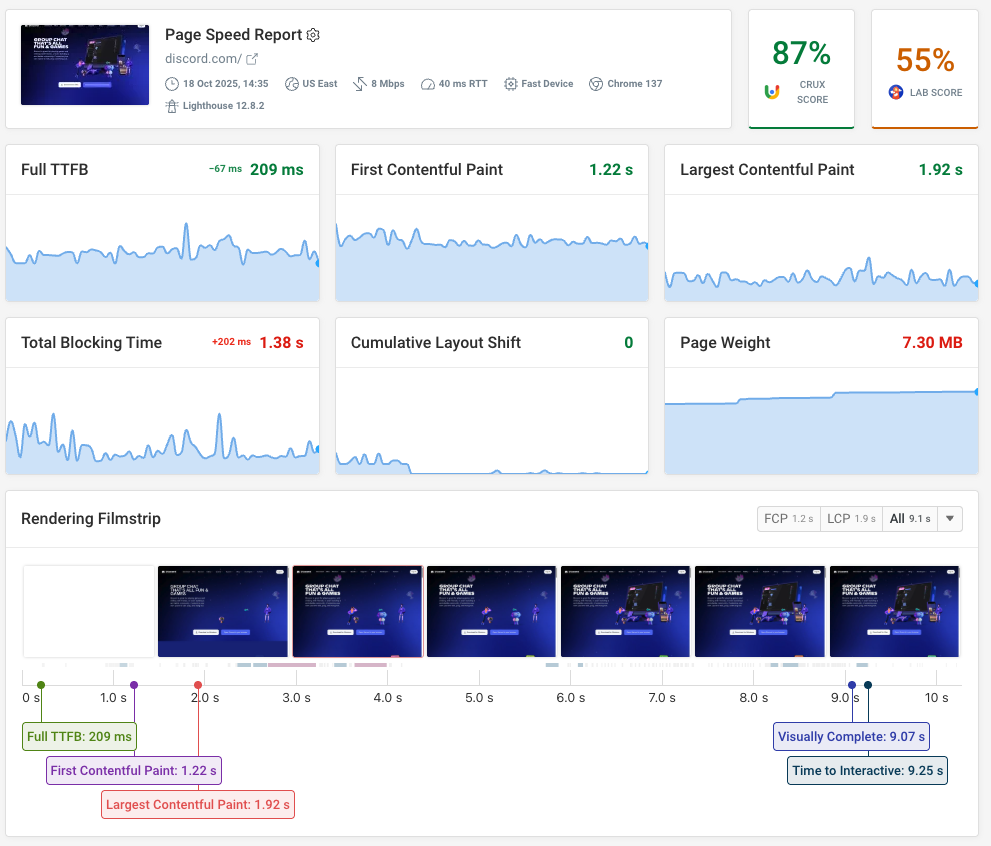Click the discord.com/ URL link

[x=202, y=59]
